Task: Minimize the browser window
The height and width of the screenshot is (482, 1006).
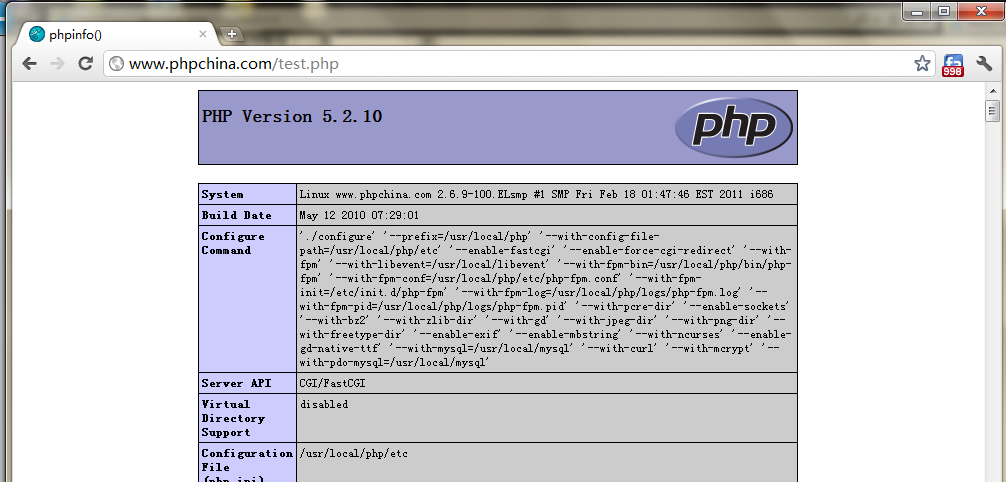Action: (x=918, y=12)
